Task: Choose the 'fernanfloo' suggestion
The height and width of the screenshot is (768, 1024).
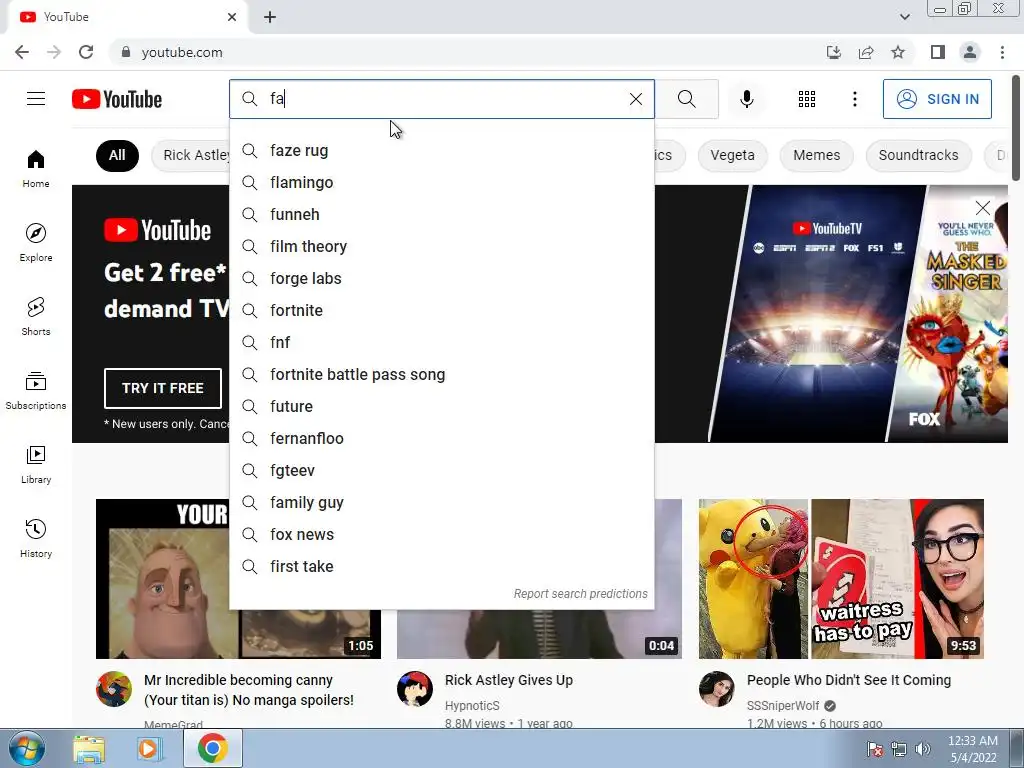Action: coord(441,439)
